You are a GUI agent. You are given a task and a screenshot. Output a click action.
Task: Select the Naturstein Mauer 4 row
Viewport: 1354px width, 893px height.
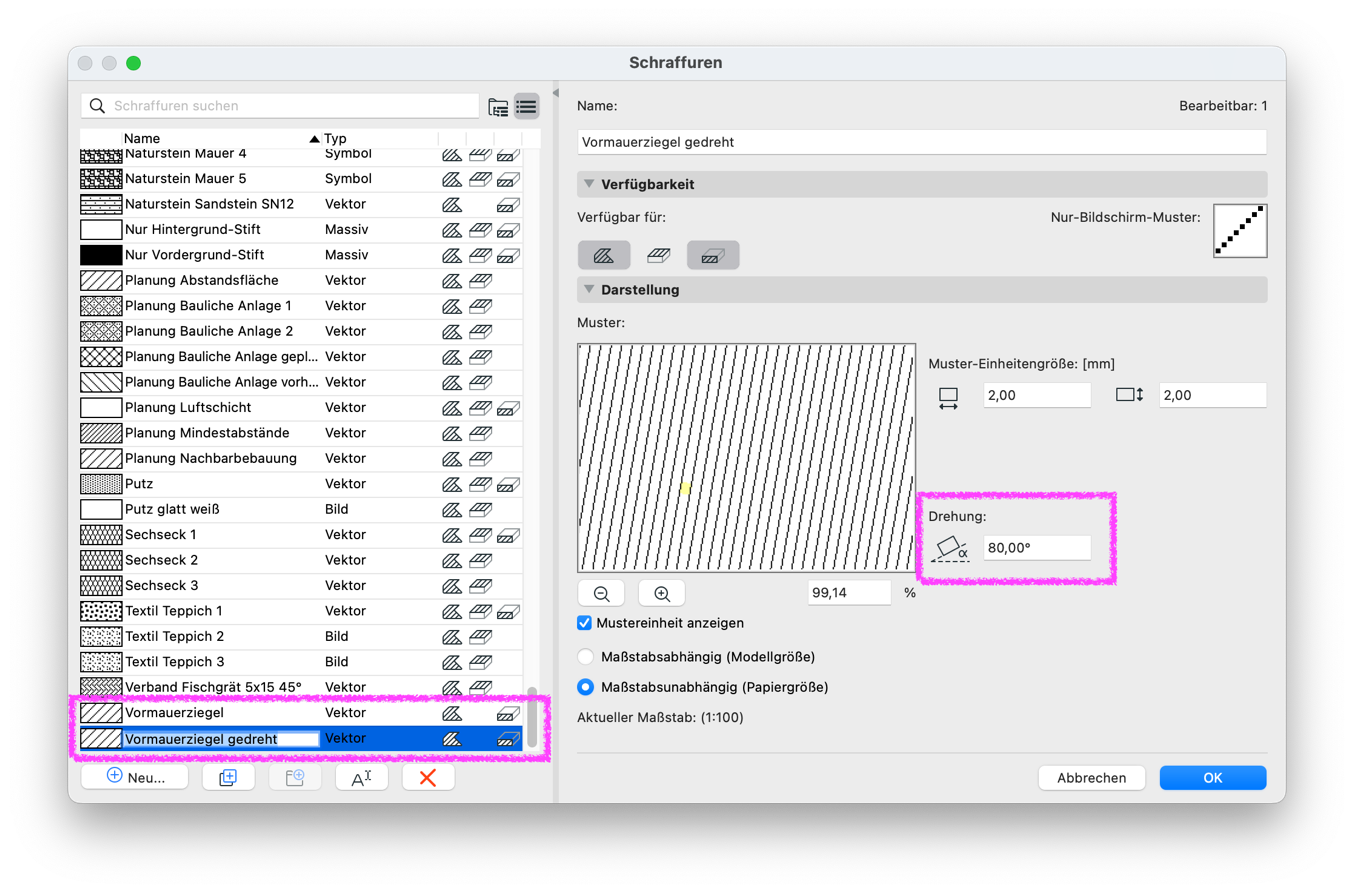click(301, 155)
